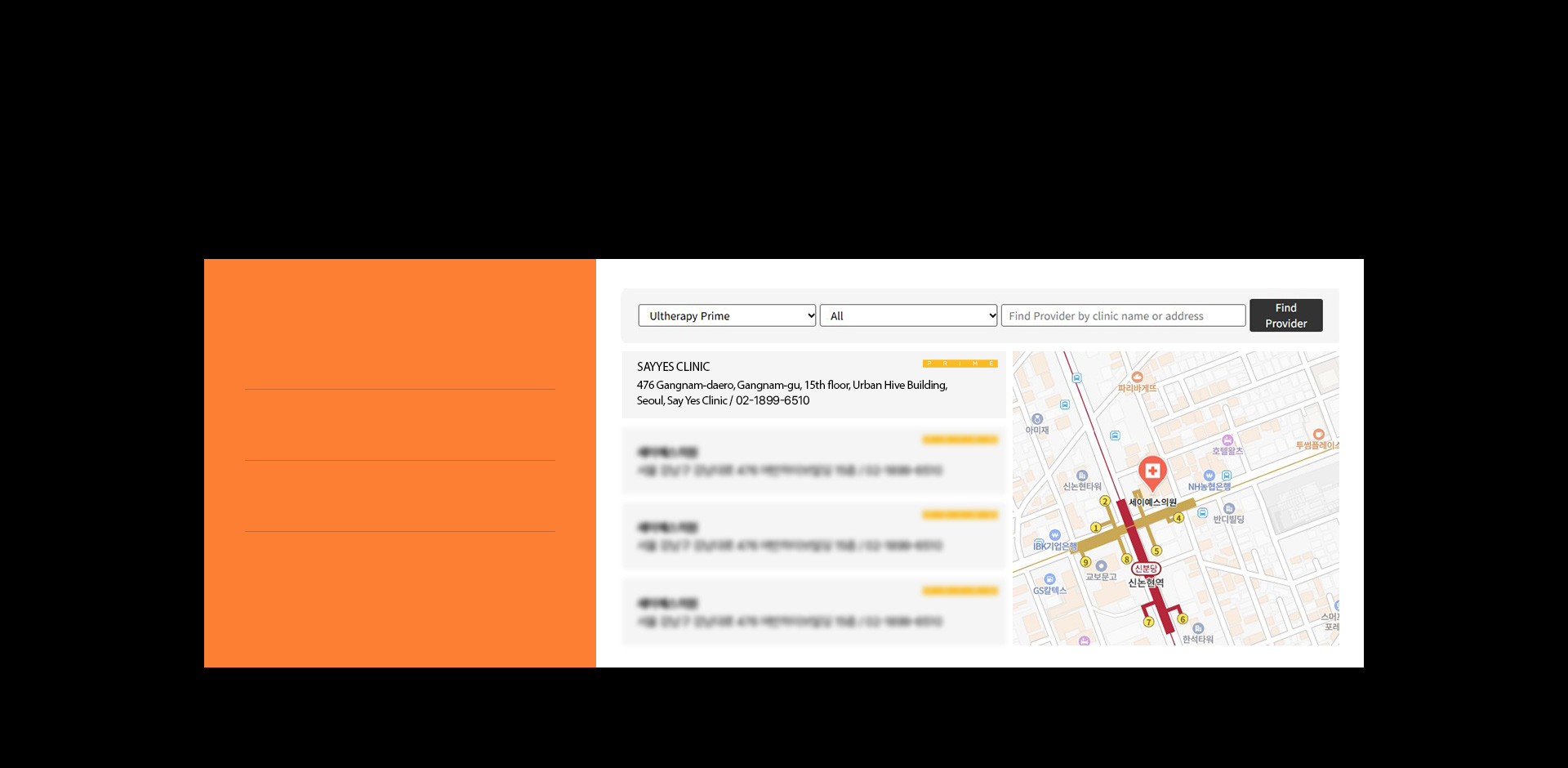1568x768 pixels.
Task: Click subway exit 8 marker
Action: 1126,560
